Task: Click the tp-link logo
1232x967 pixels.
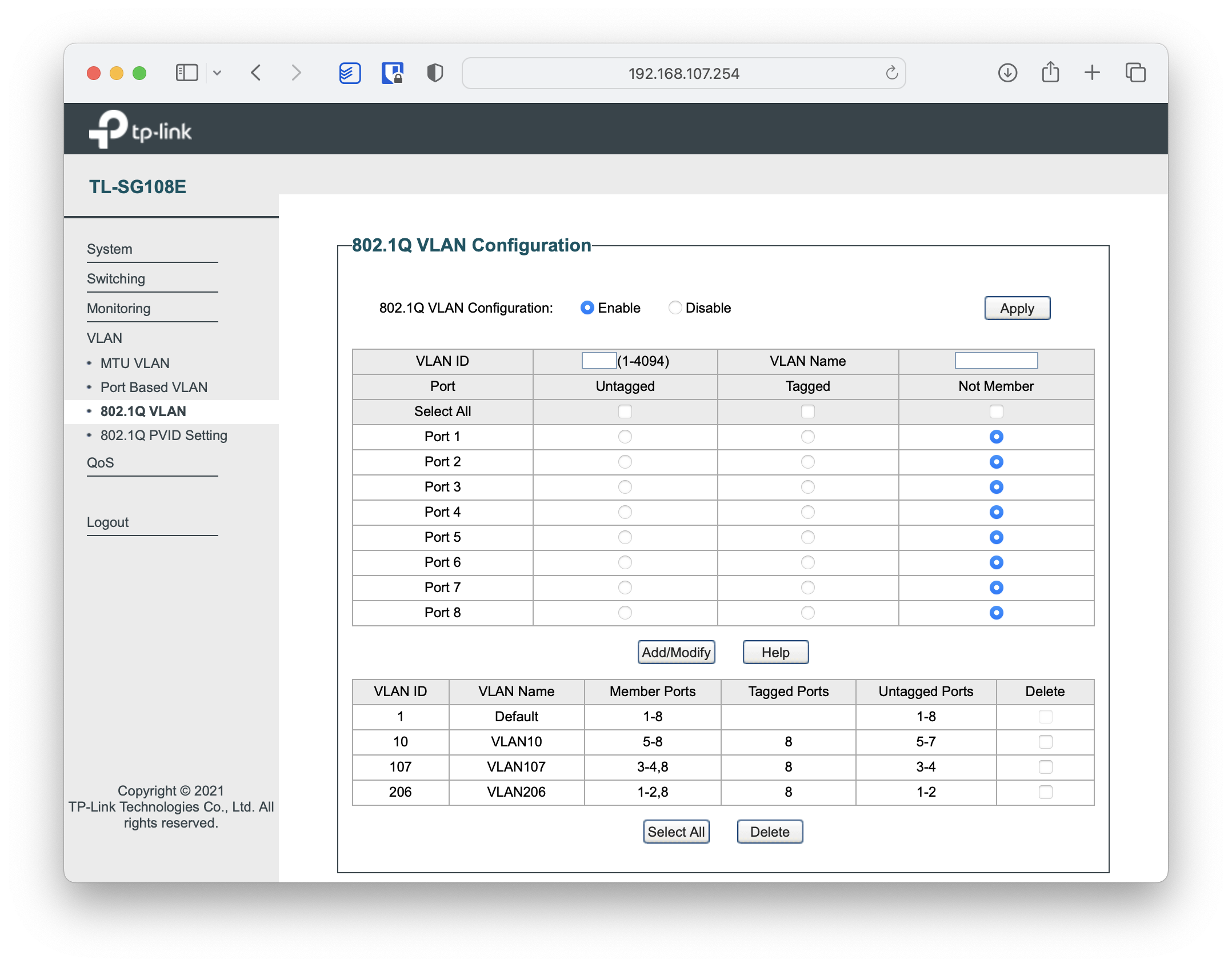Action: point(140,129)
